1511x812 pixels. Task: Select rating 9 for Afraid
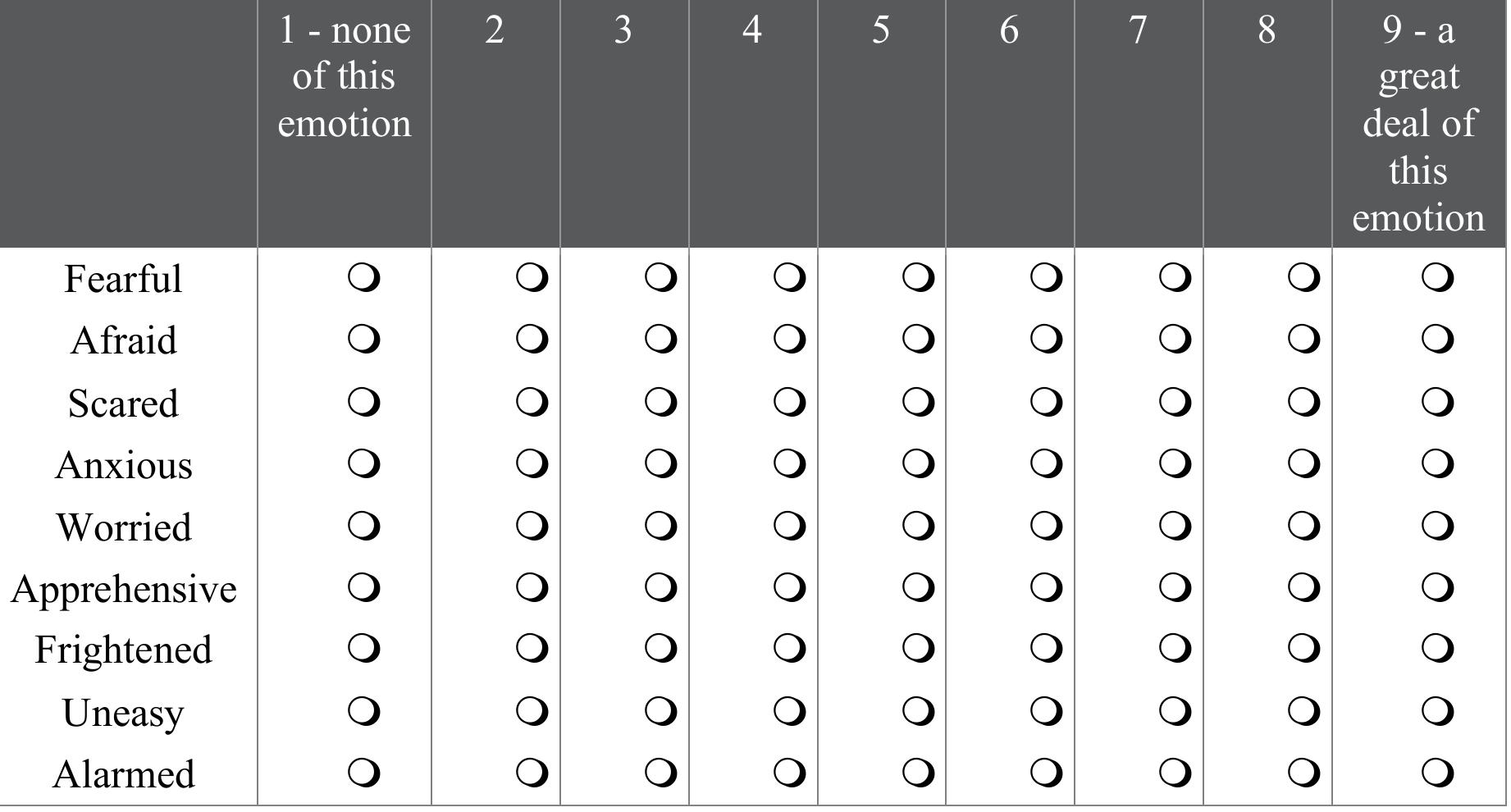coord(1437,339)
